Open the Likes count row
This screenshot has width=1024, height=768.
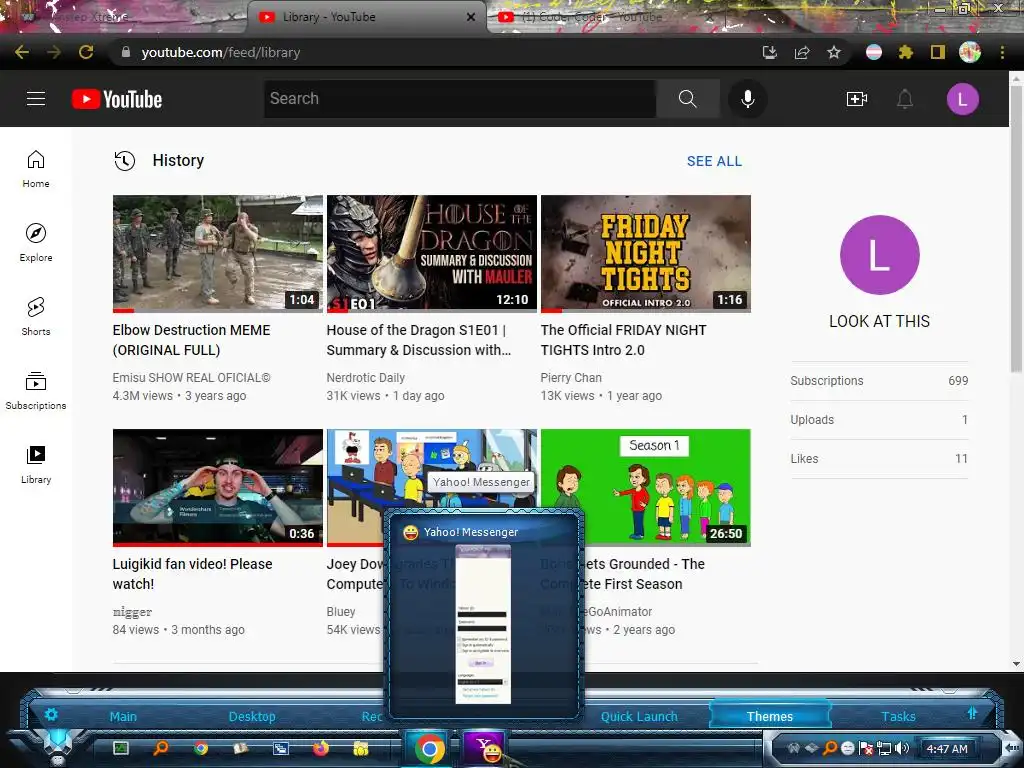pos(879,458)
